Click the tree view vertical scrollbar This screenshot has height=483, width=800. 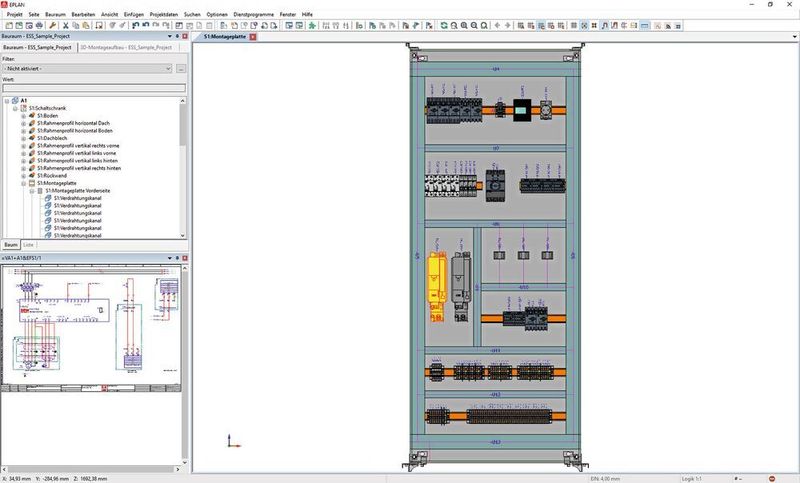[x=183, y=168]
